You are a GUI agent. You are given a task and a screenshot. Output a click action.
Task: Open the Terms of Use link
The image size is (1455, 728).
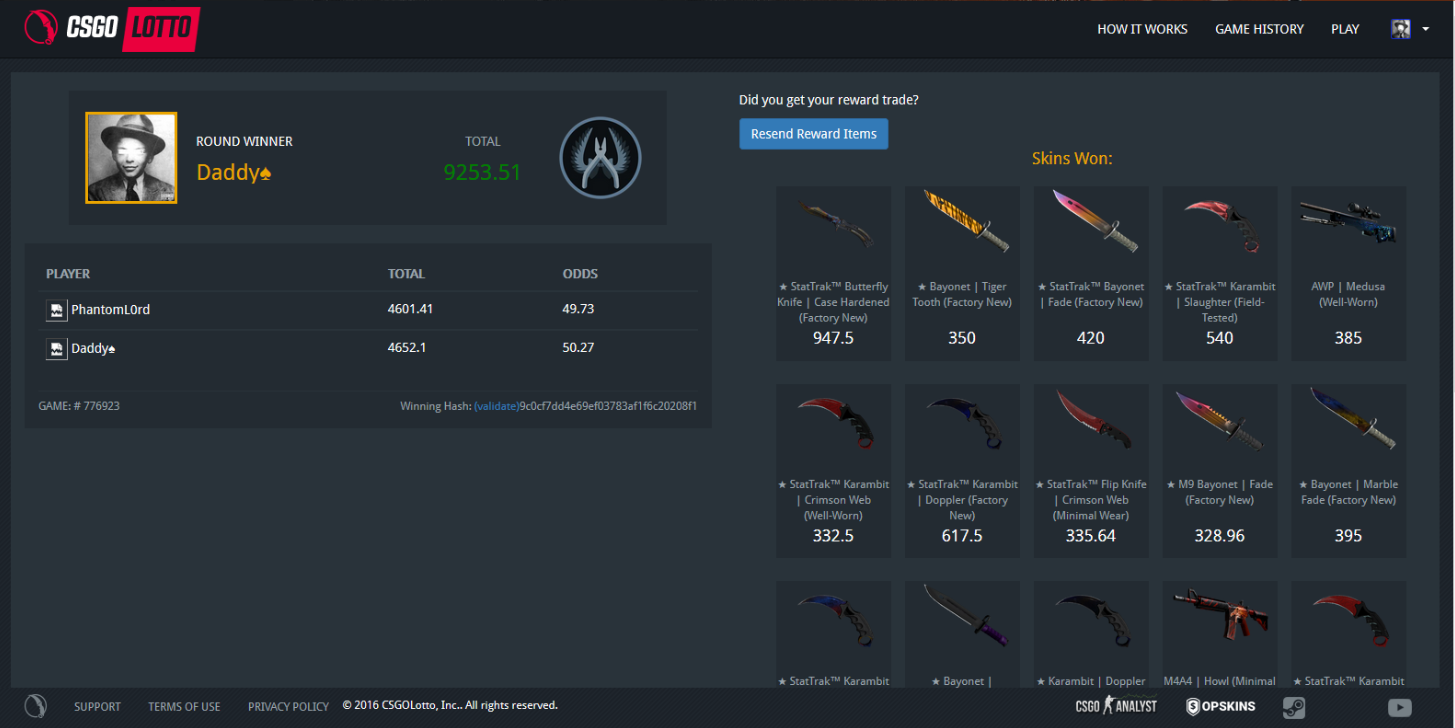point(184,706)
